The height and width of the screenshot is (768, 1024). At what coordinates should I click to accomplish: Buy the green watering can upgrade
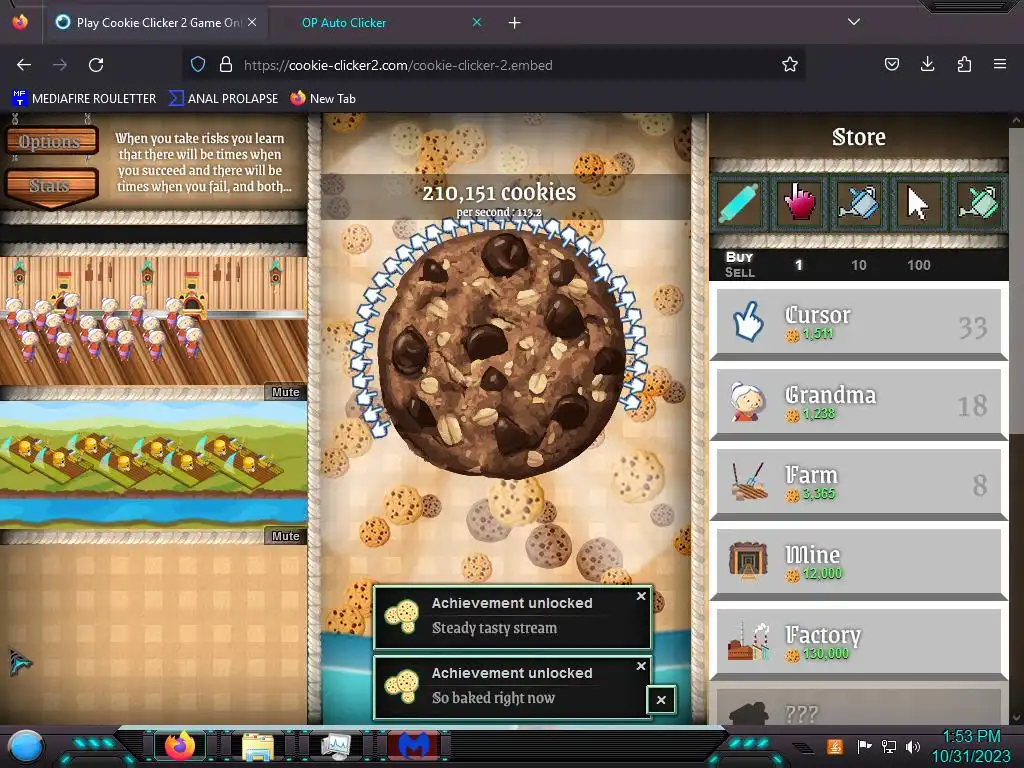click(978, 203)
